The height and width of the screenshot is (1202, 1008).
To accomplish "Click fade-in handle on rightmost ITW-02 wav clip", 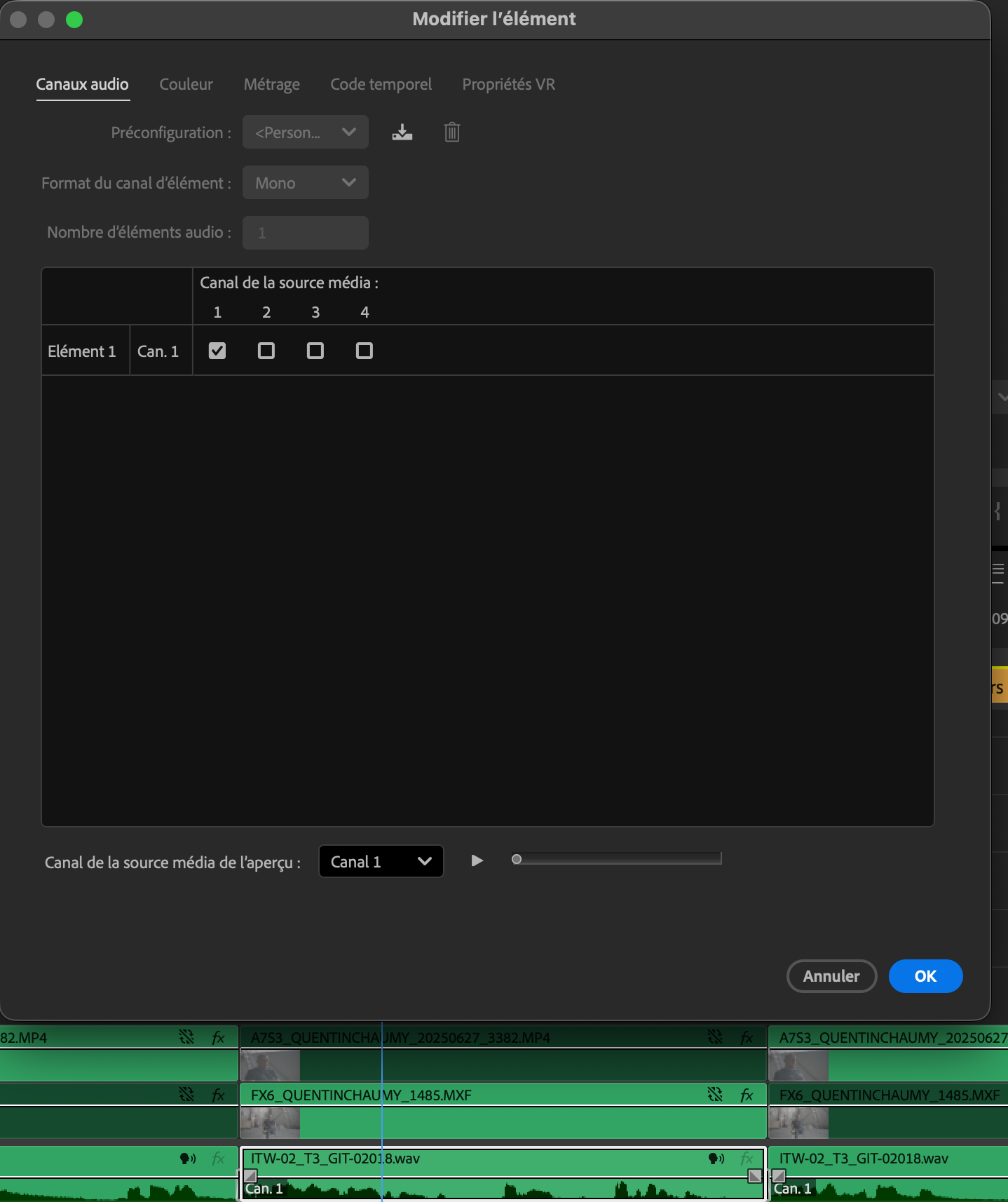I will tap(779, 1176).
